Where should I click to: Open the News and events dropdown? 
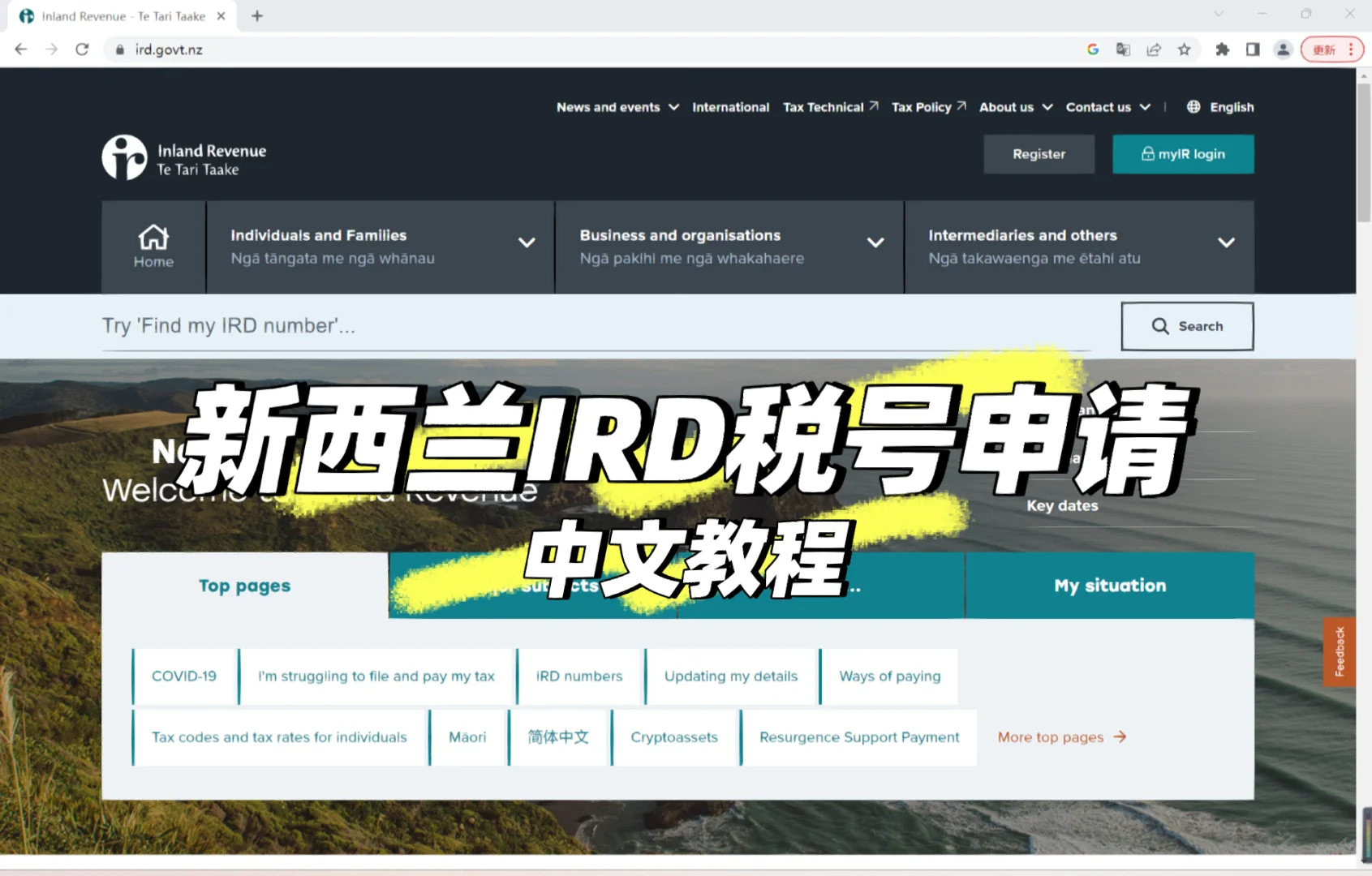617,107
